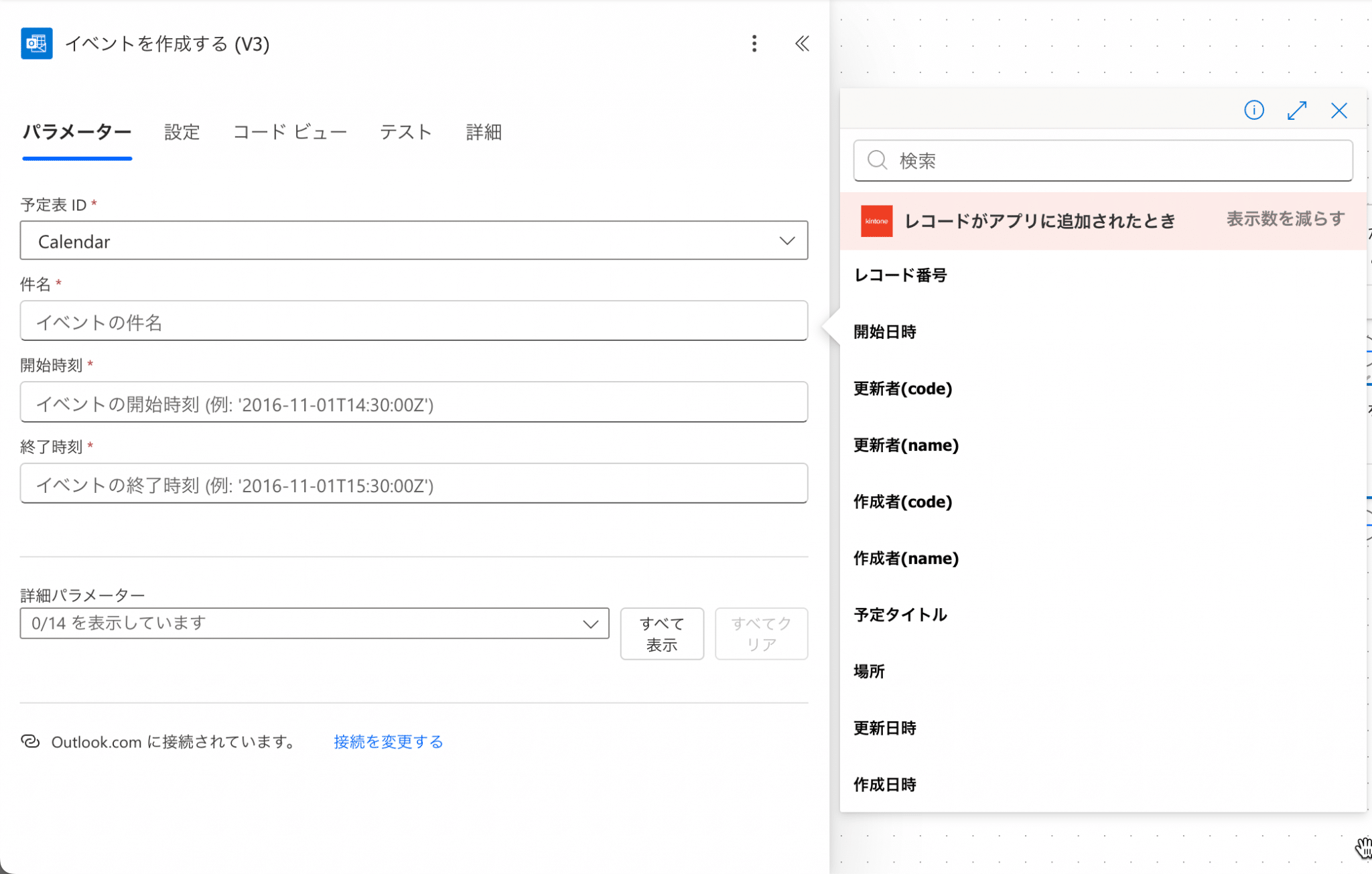The height and width of the screenshot is (874, 1372).
Task: Open the three-dot more options menu
Action: coord(754,44)
